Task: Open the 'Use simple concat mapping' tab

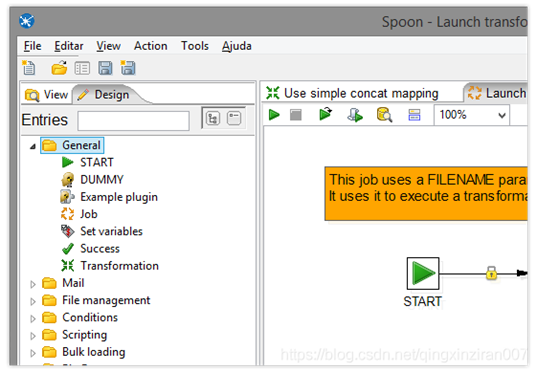Action: [353, 93]
